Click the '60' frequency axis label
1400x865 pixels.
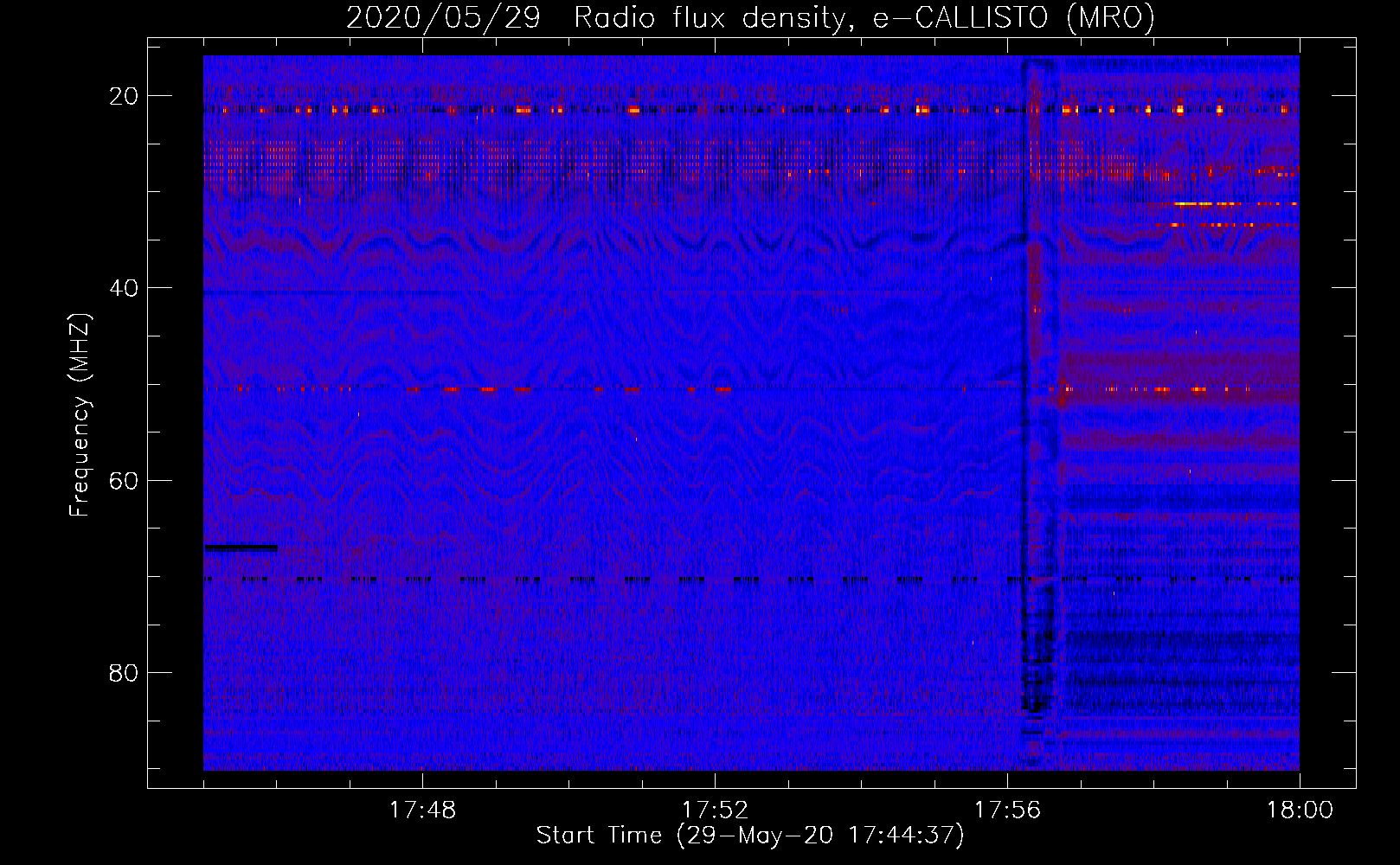[125, 480]
